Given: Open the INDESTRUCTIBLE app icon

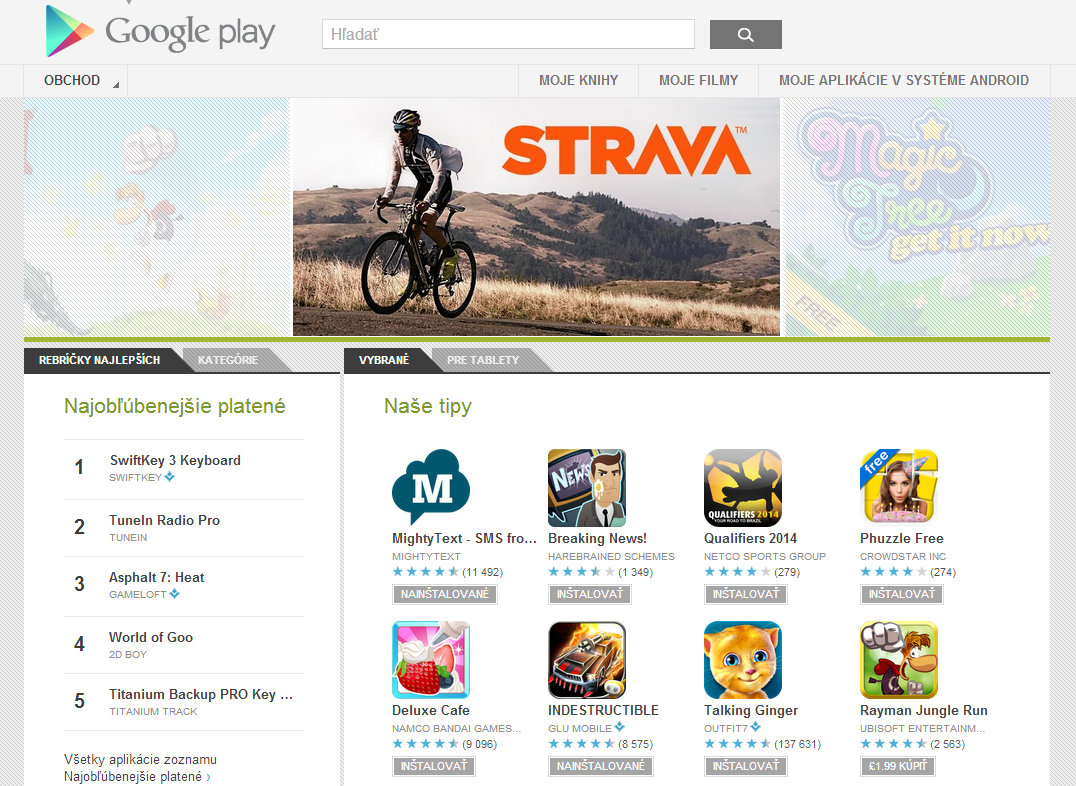Looking at the screenshot, I should click(587, 660).
